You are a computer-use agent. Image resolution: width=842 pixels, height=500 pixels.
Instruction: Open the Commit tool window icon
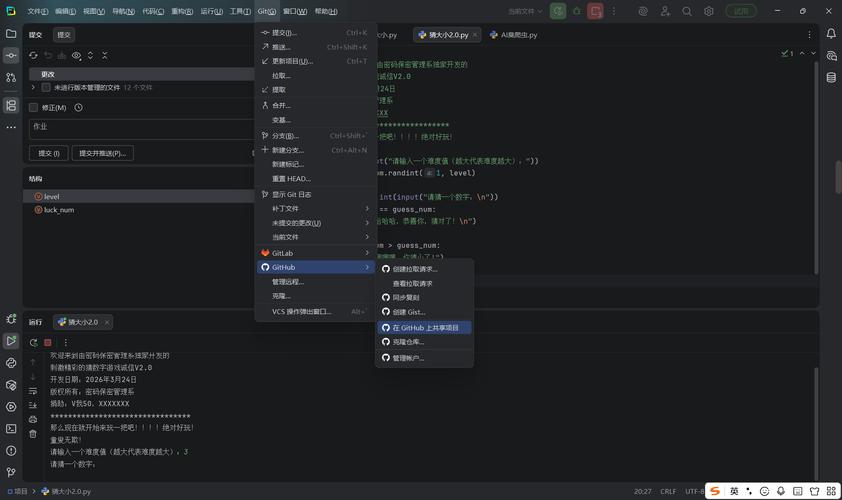coord(11,55)
